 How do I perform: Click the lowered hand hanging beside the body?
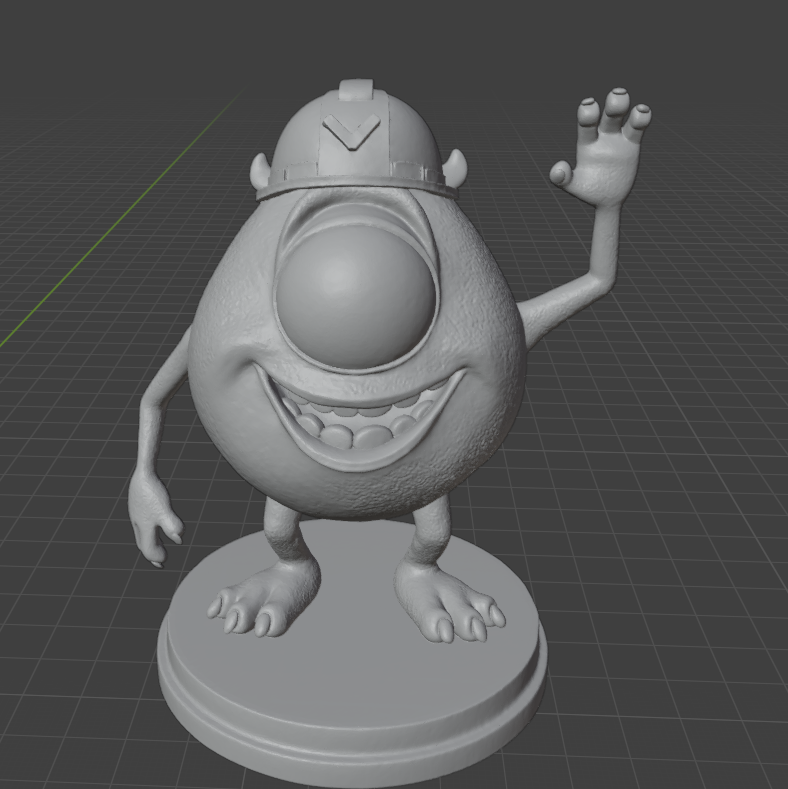[x=154, y=518]
